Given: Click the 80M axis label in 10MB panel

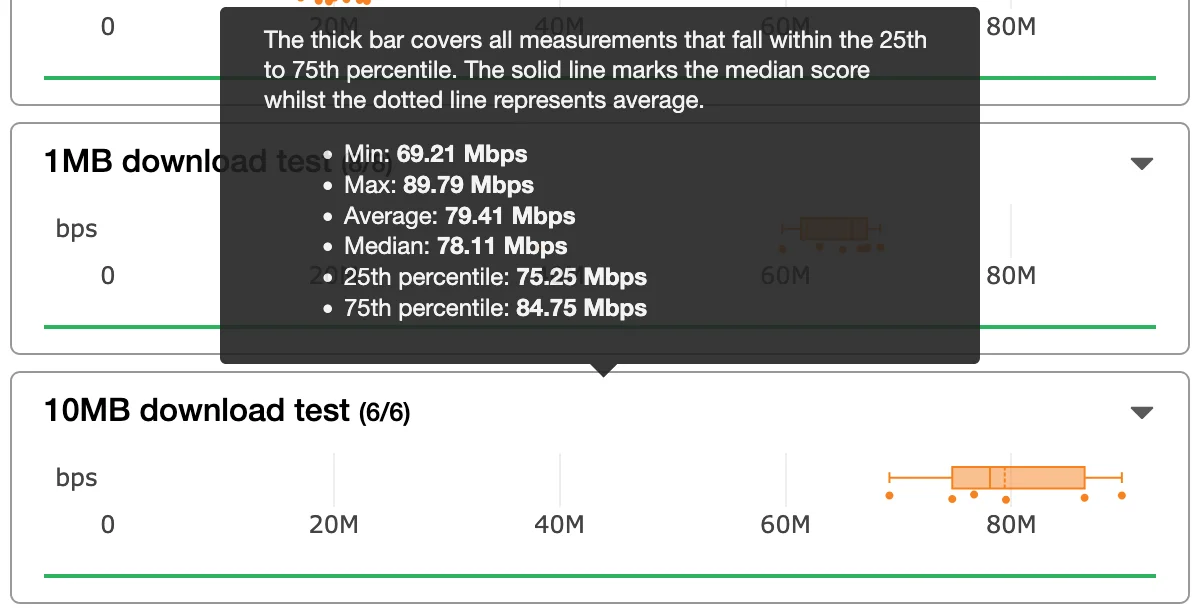Looking at the screenshot, I should 1011,524.
